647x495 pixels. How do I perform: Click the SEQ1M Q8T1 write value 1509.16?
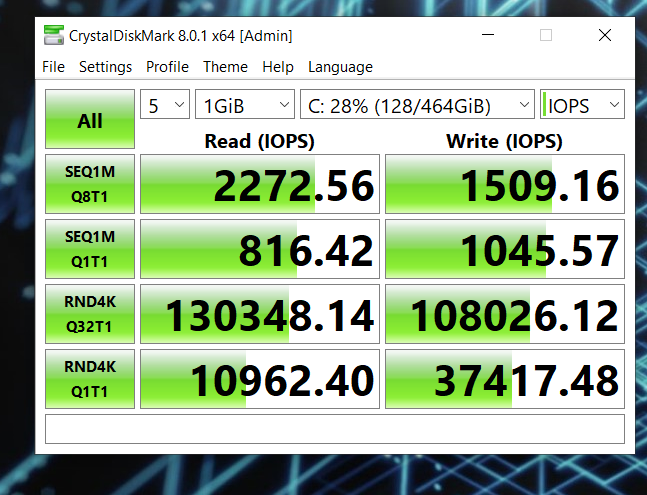(505, 184)
